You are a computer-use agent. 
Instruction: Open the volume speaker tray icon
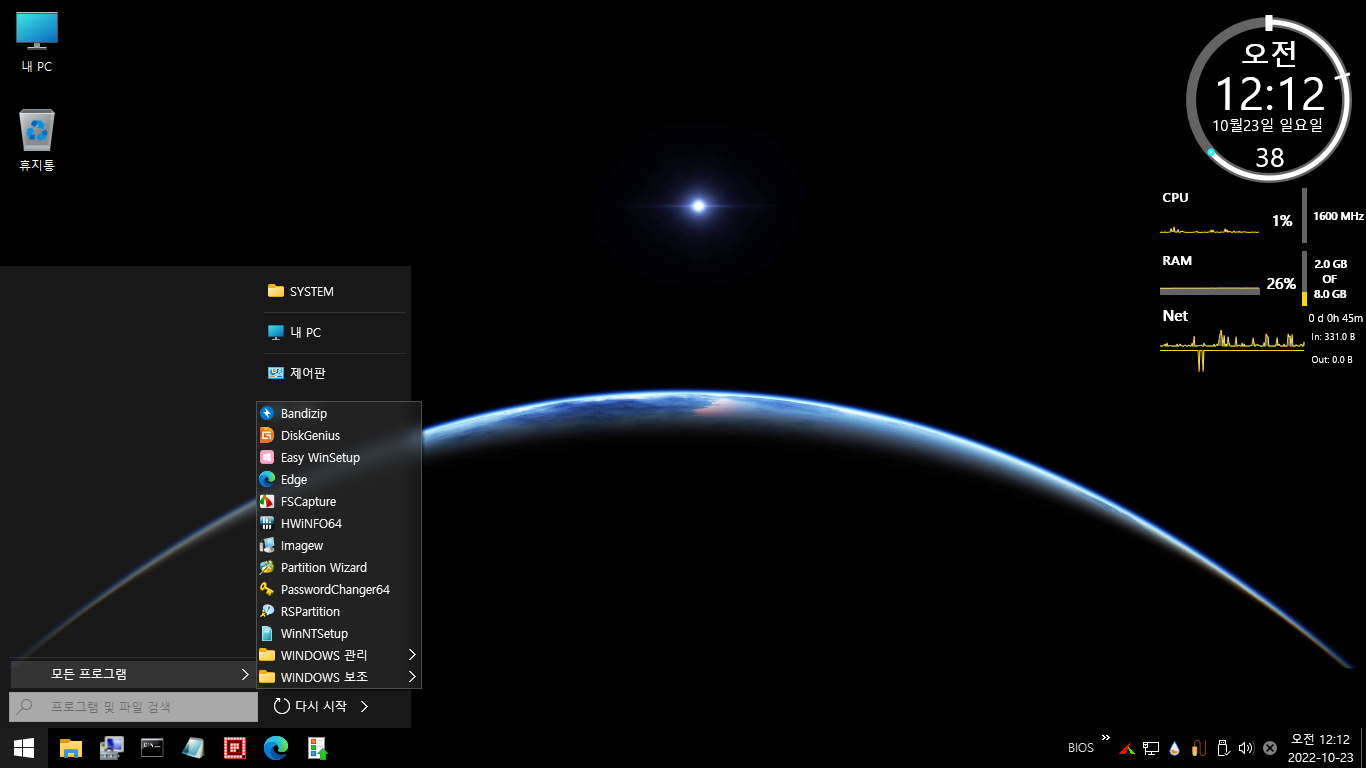click(1246, 748)
